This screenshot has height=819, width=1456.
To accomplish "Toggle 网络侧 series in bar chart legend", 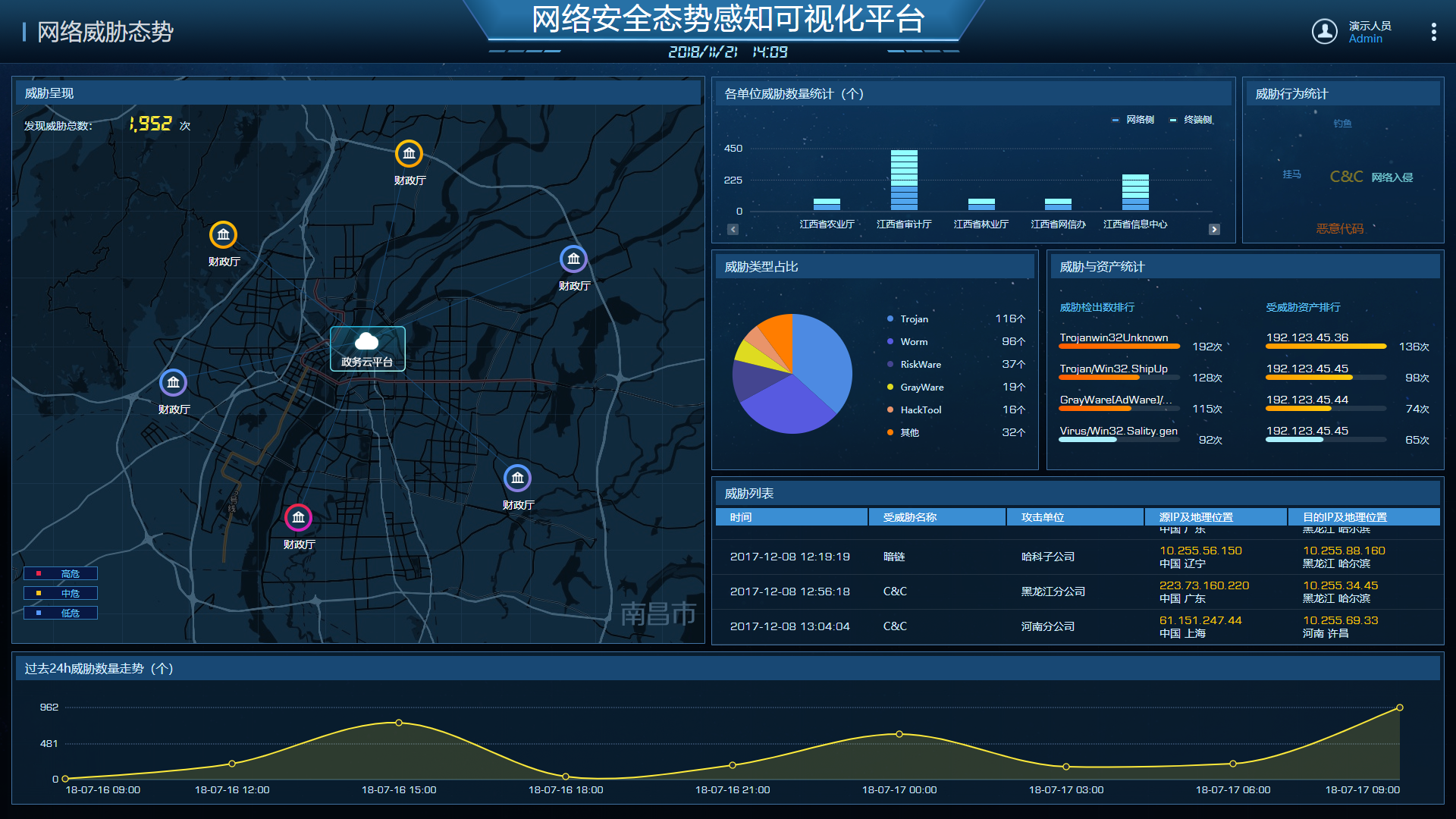I will click(1133, 120).
